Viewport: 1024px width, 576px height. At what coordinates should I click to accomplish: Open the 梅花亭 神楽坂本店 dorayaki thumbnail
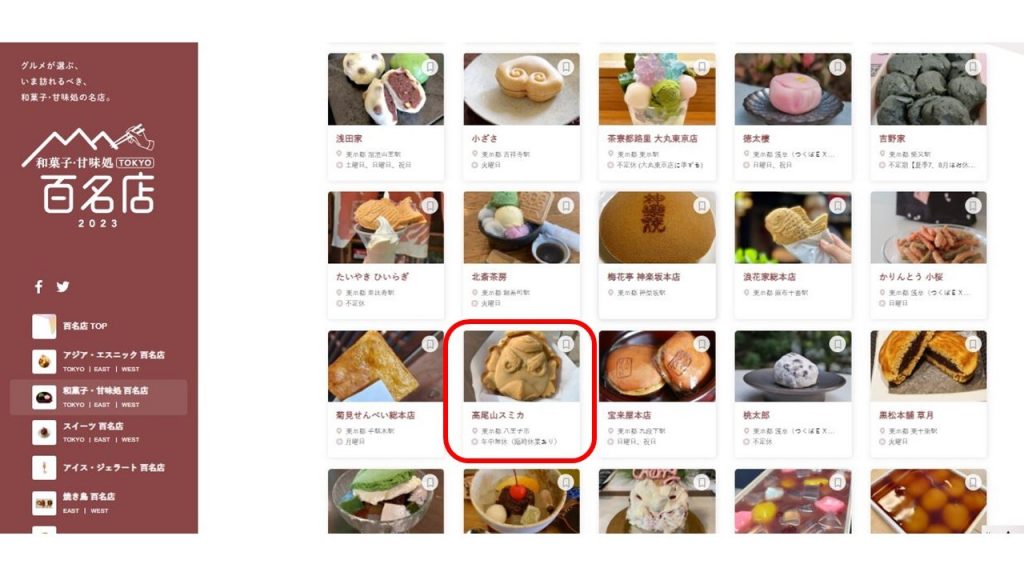pos(657,227)
